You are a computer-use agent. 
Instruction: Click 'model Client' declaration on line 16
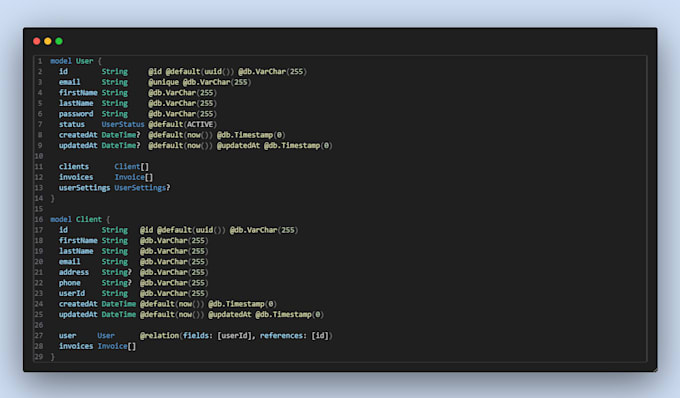pos(76,219)
